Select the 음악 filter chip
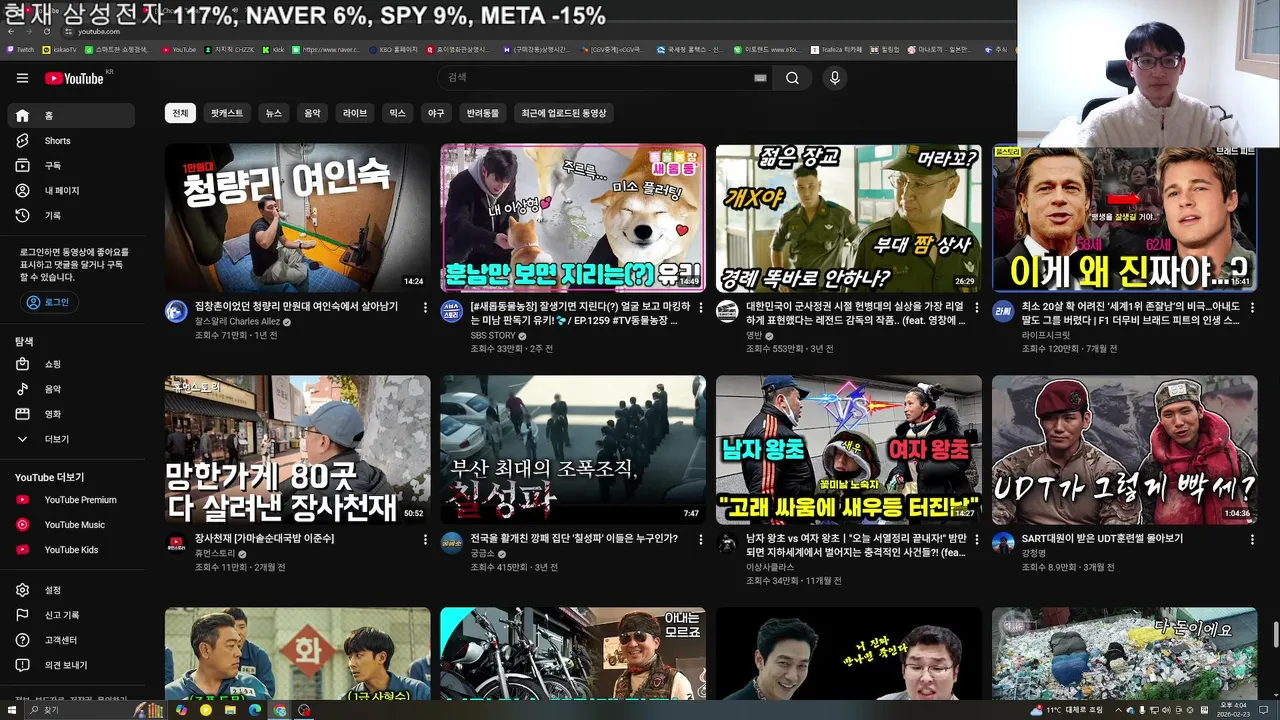The height and width of the screenshot is (720, 1280). tap(312, 114)
